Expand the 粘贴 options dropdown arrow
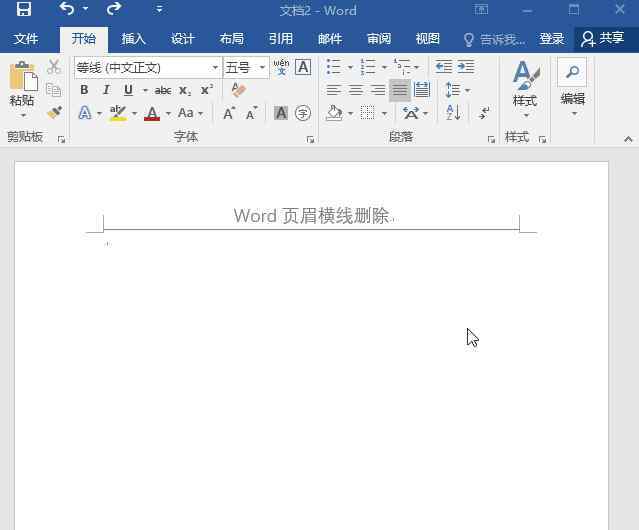 click(23, 115)
